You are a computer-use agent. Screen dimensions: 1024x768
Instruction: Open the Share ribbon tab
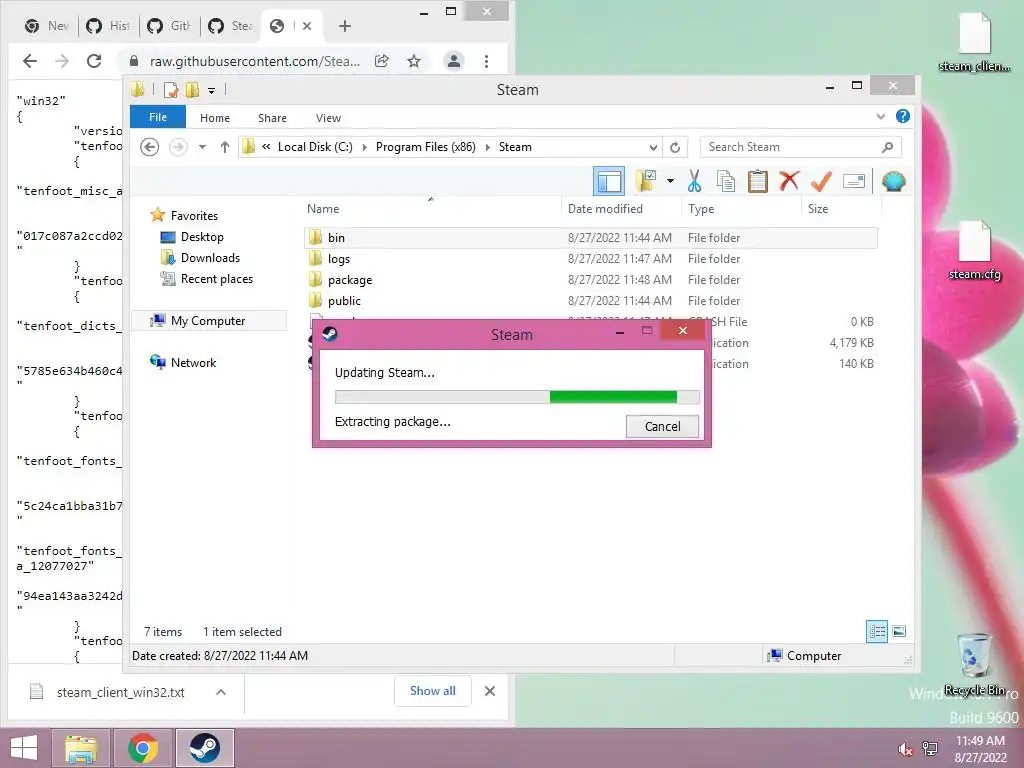(x=272, y=118)
